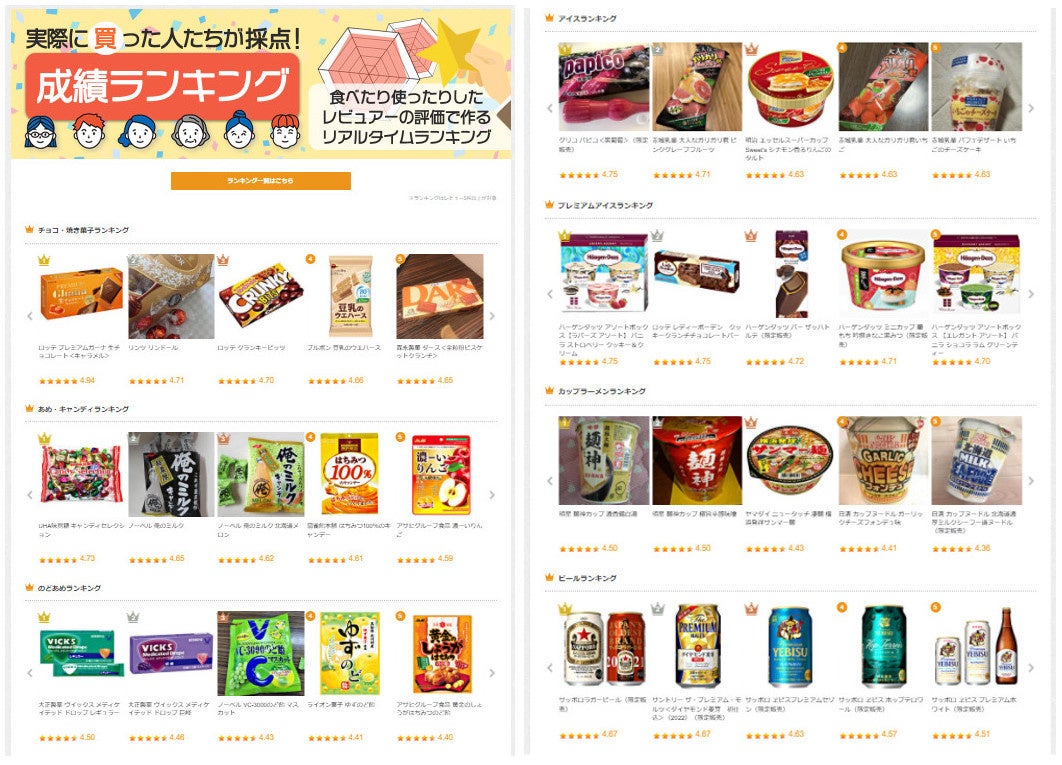Click the rank 5 badge in throat candy row

tap(400, 617)
